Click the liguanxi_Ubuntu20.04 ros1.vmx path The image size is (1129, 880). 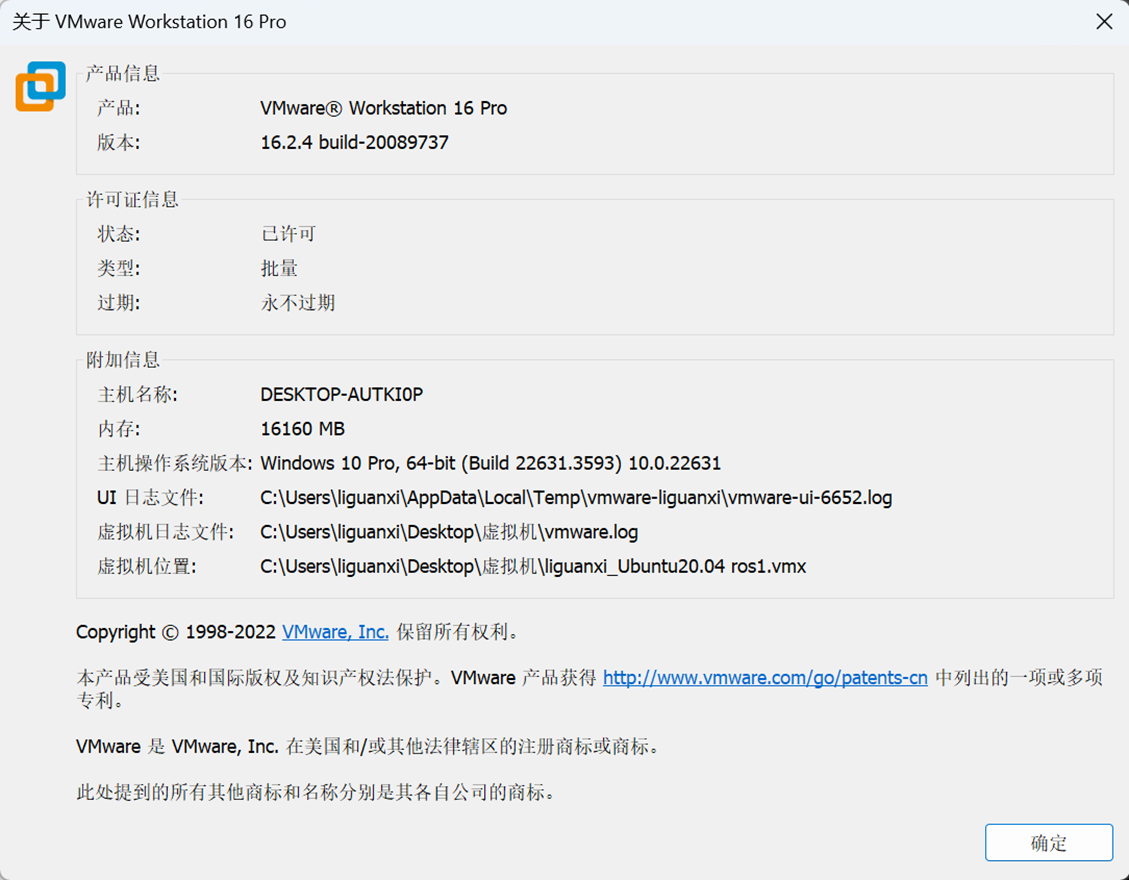[x=533, y=567]
